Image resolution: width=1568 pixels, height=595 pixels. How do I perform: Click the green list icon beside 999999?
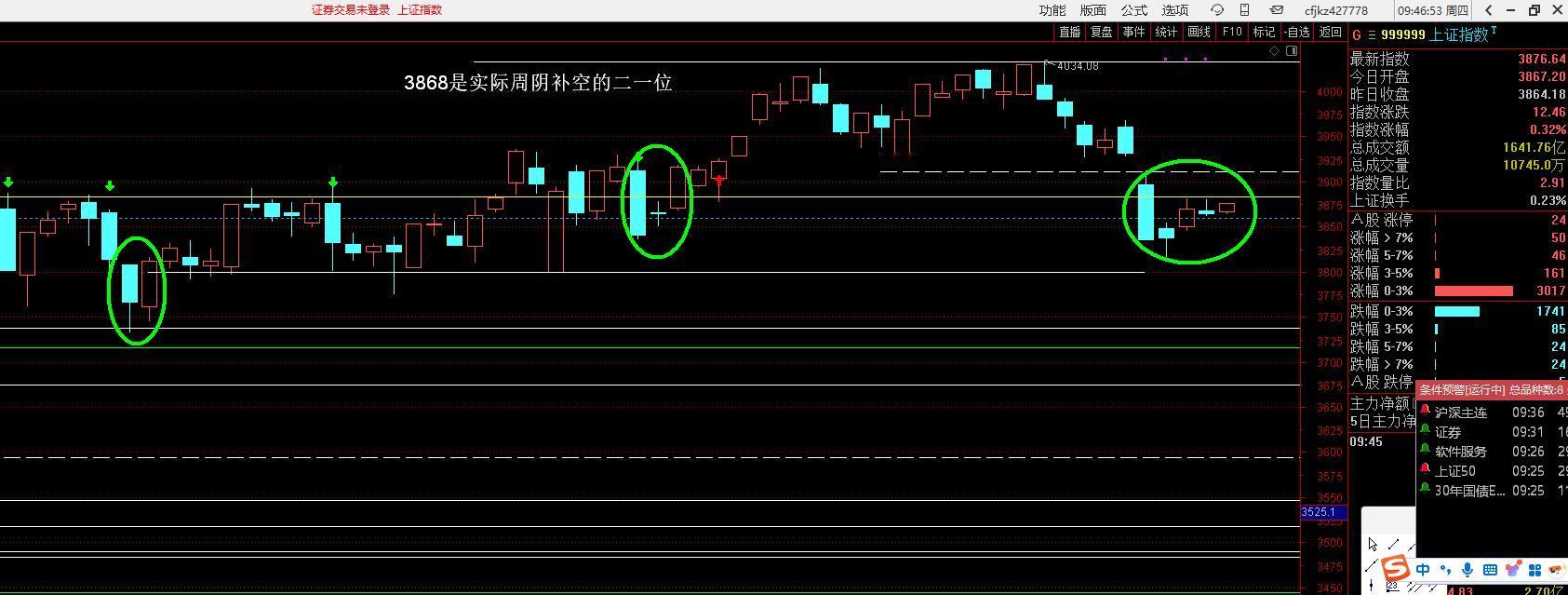[1371, 34]
